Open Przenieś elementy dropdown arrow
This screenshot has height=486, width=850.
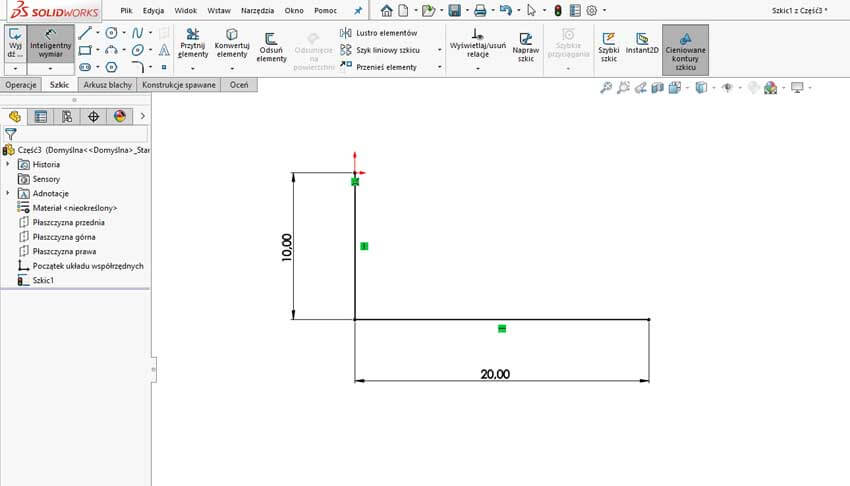[440, 67]
